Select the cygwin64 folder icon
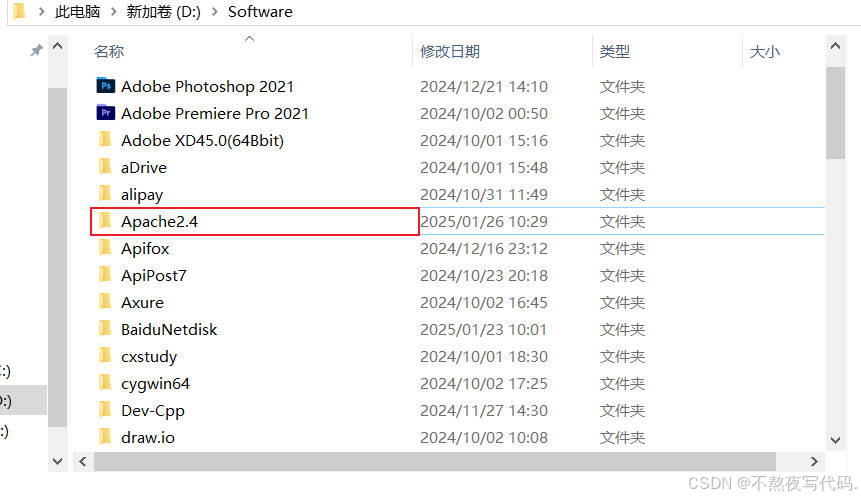The width and height of the screenshot is (861, 498). pos(104,382)
